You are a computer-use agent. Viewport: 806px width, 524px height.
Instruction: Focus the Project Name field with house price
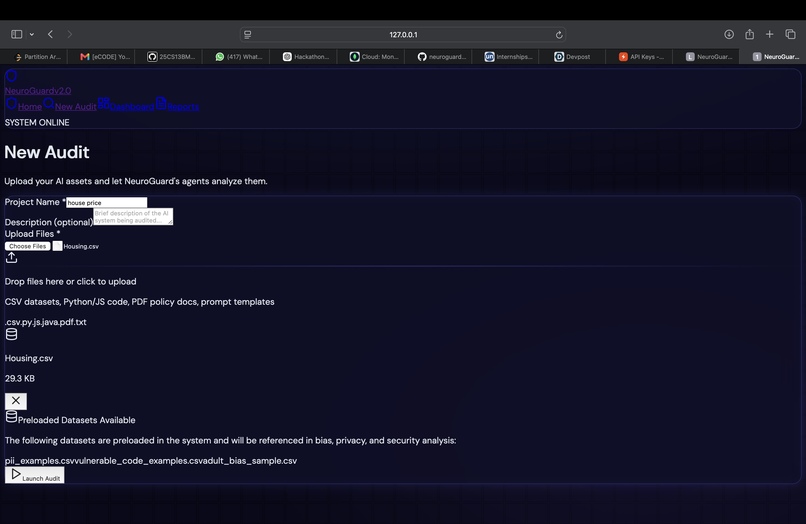click(x=106, y=203)
